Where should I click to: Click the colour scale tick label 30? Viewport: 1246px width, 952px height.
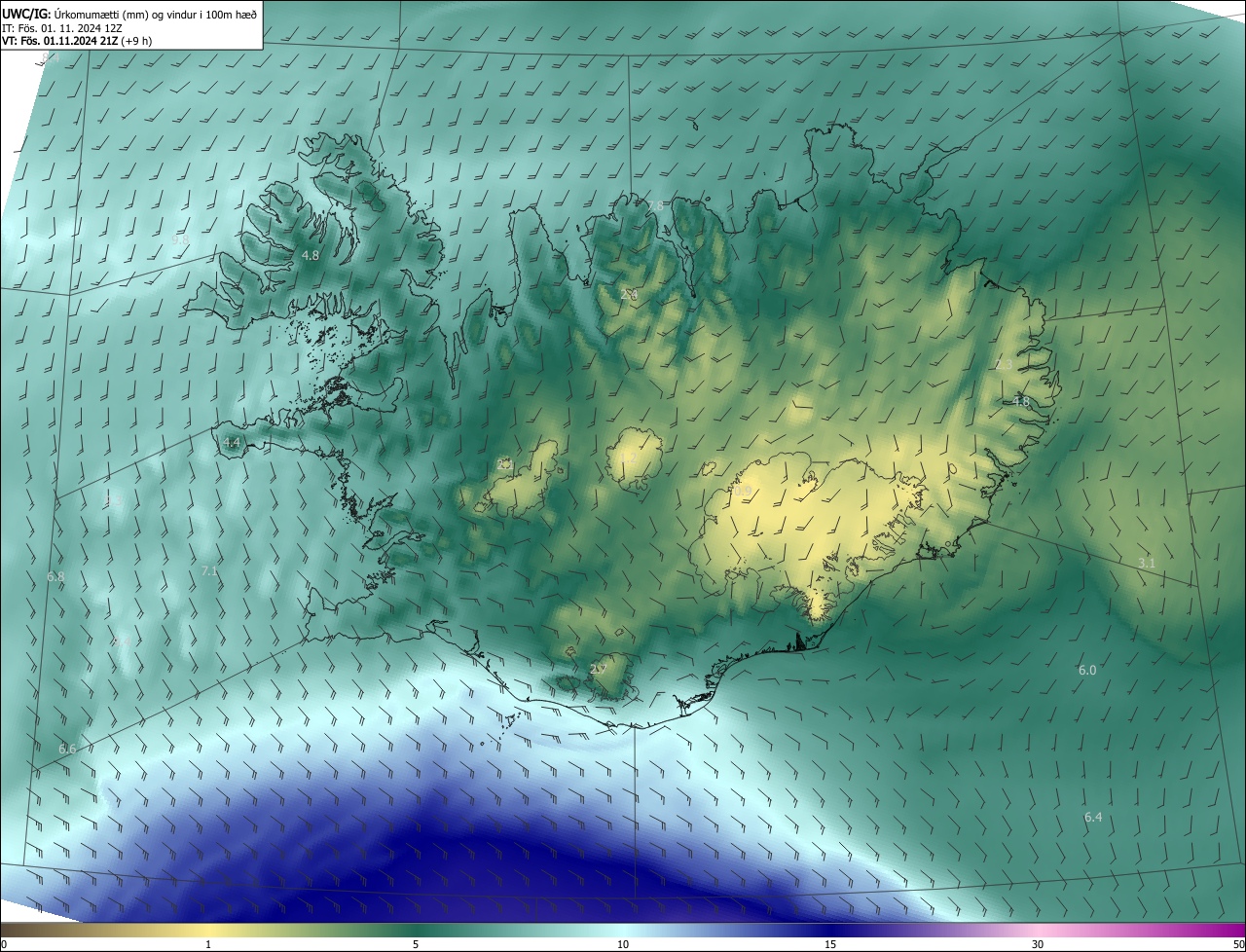[x=1038, y=944]
